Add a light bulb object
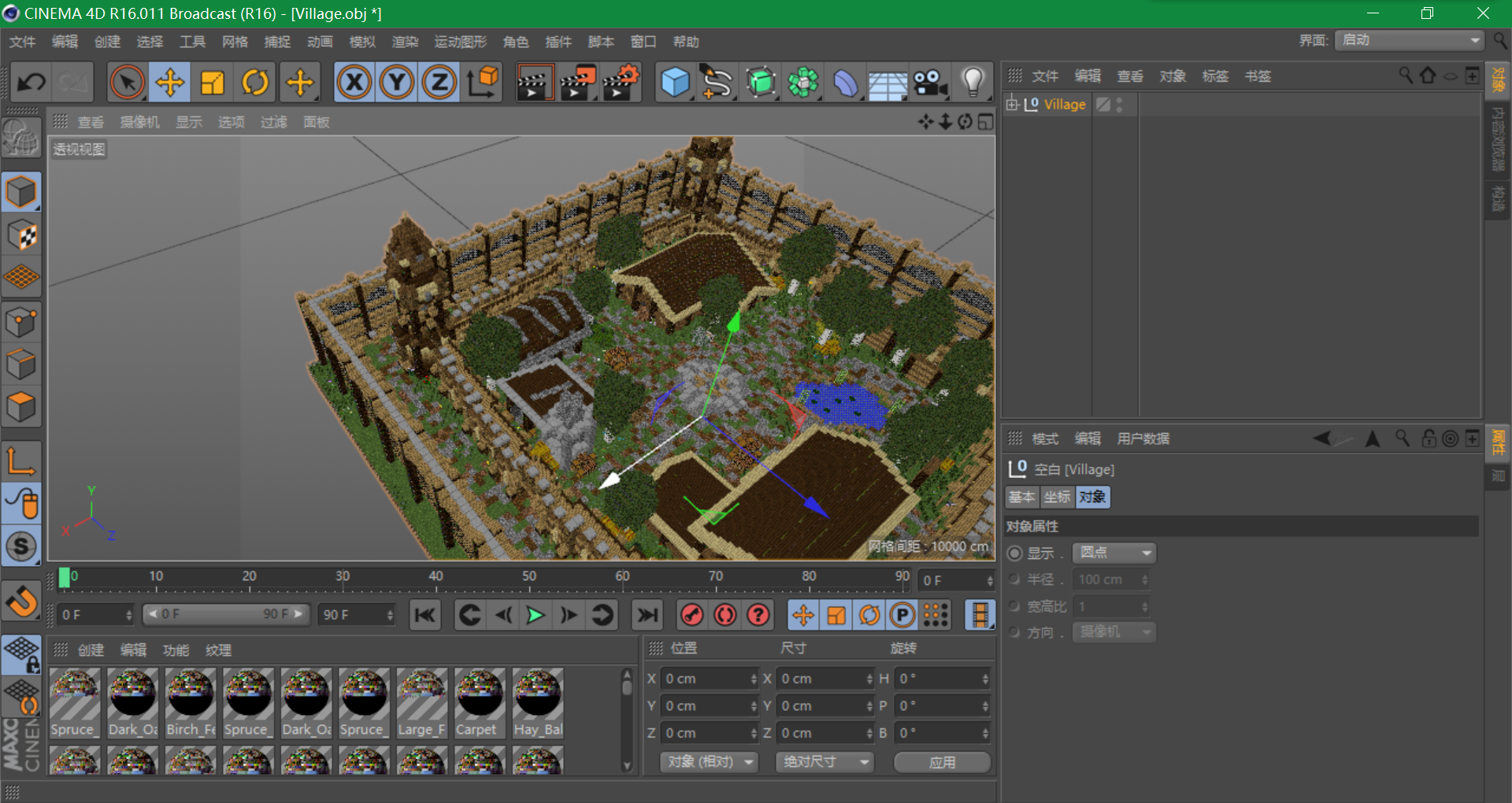The height and width of the screenshot is (803, 1512). coord(973,82)
